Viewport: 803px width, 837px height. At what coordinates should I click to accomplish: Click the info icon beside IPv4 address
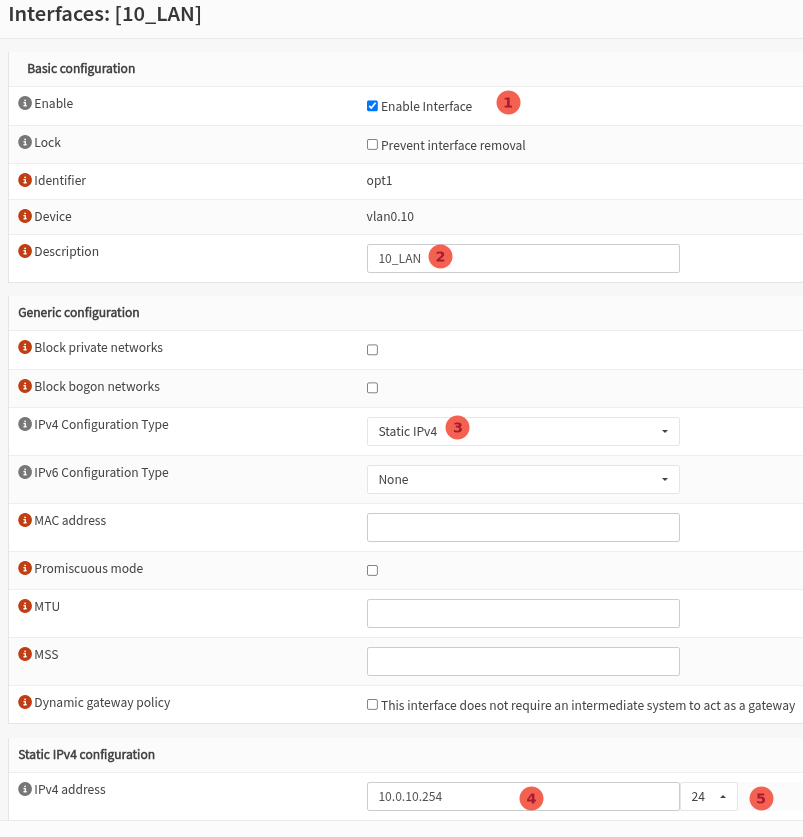coord(24,789)
